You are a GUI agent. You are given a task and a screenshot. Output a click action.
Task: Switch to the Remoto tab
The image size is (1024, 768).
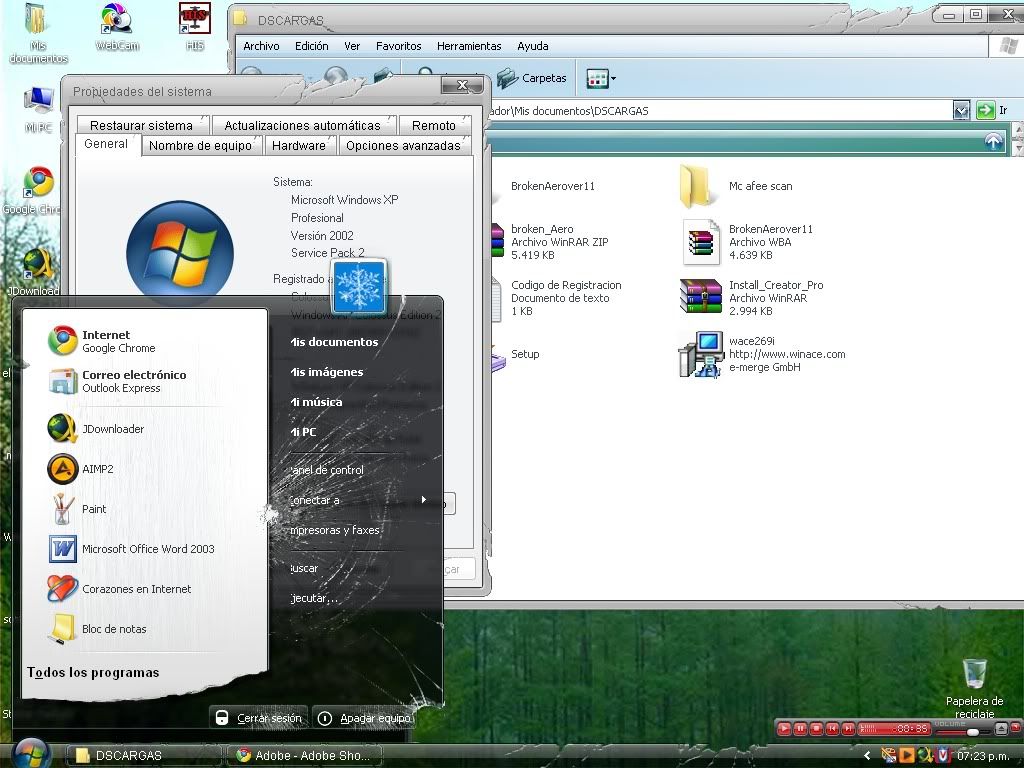(434, 125)
